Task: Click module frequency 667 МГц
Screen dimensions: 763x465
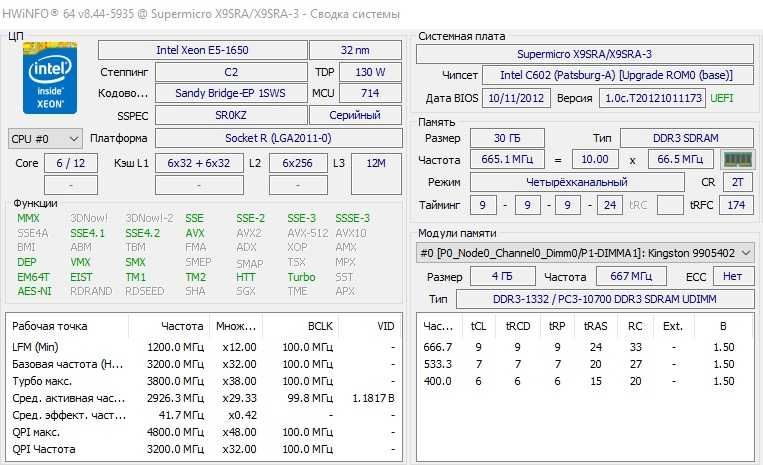Action: pyautogui.click(x=631, y=277)
